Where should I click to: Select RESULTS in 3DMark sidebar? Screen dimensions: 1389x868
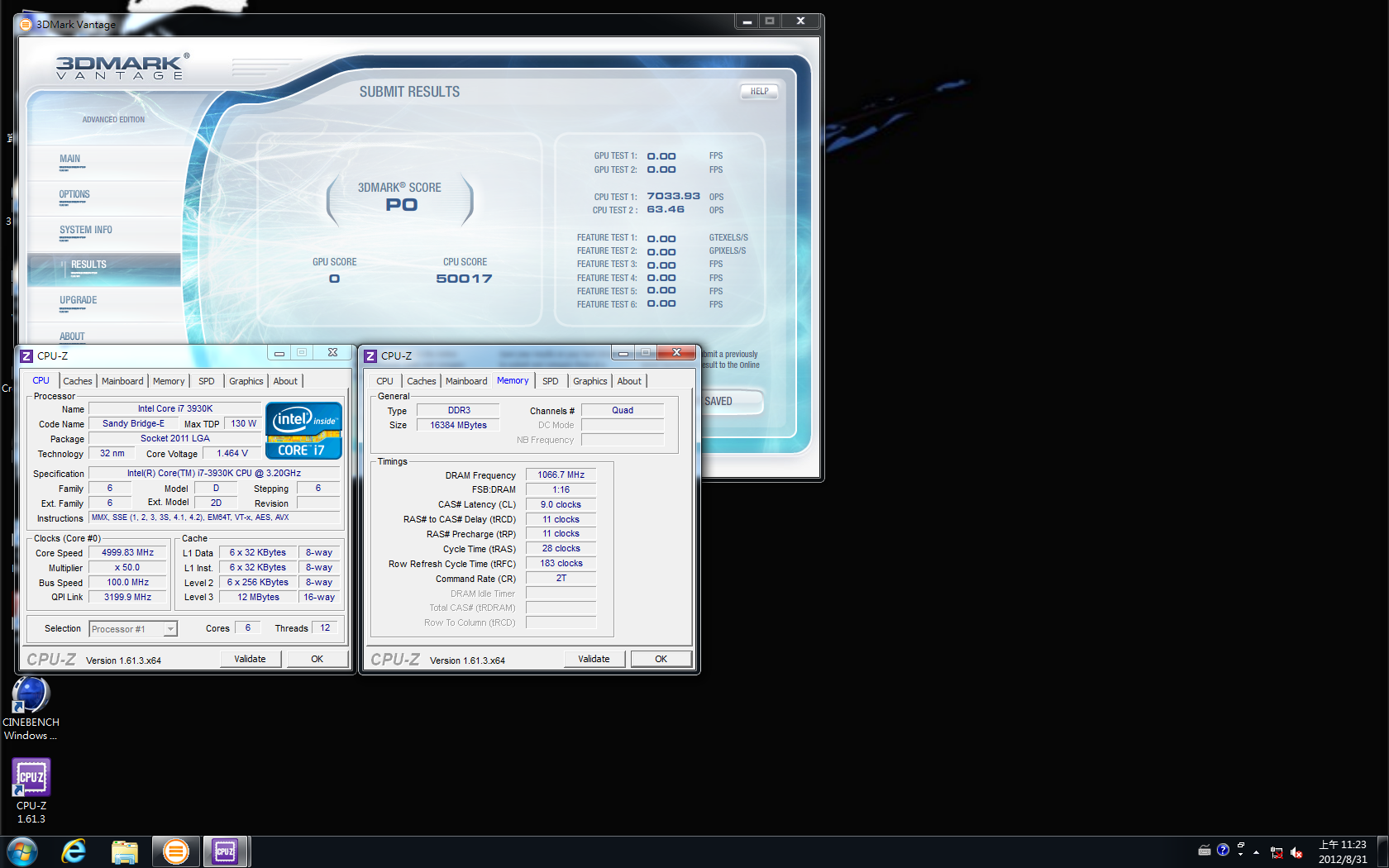[104, 269]
